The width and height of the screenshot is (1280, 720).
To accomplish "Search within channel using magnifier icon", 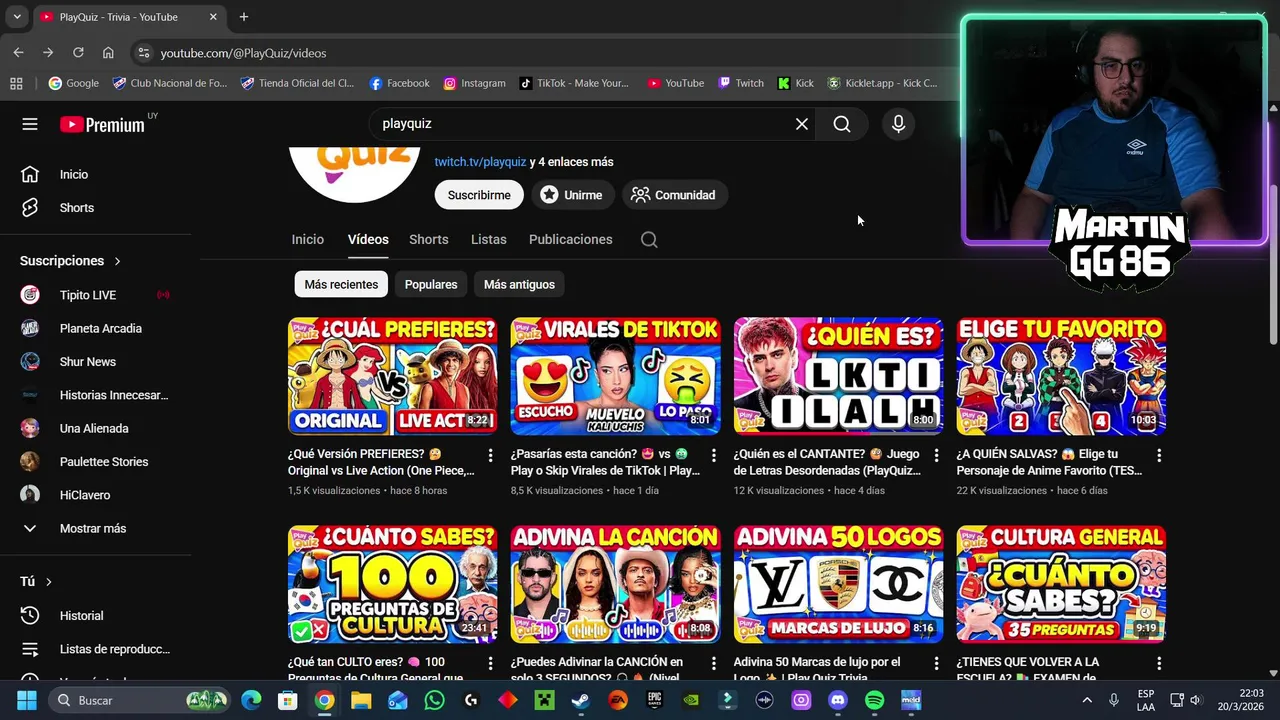I will pos(649,239).
